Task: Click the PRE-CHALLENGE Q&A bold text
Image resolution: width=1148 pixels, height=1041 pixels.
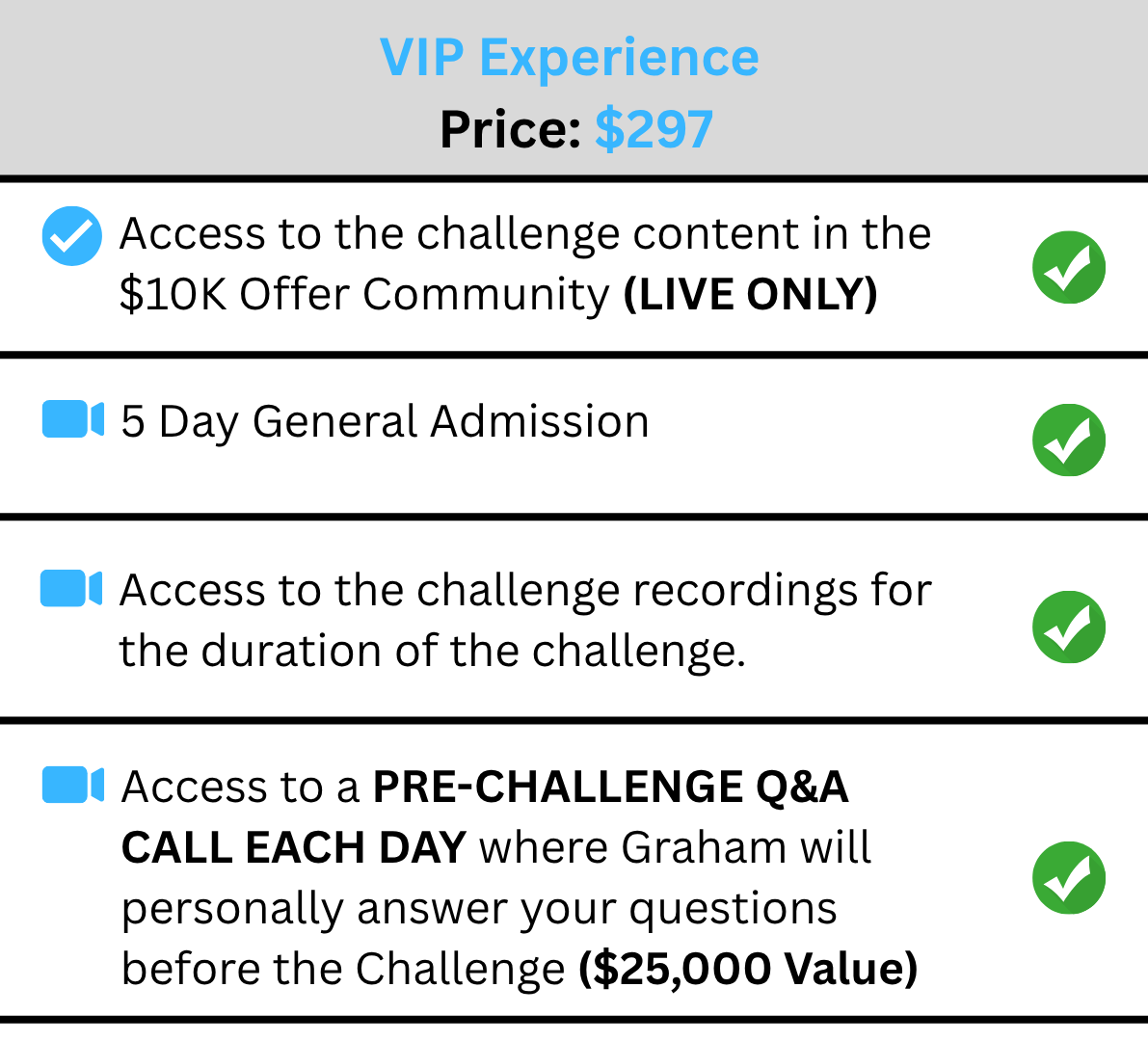Action: (610, 787)
